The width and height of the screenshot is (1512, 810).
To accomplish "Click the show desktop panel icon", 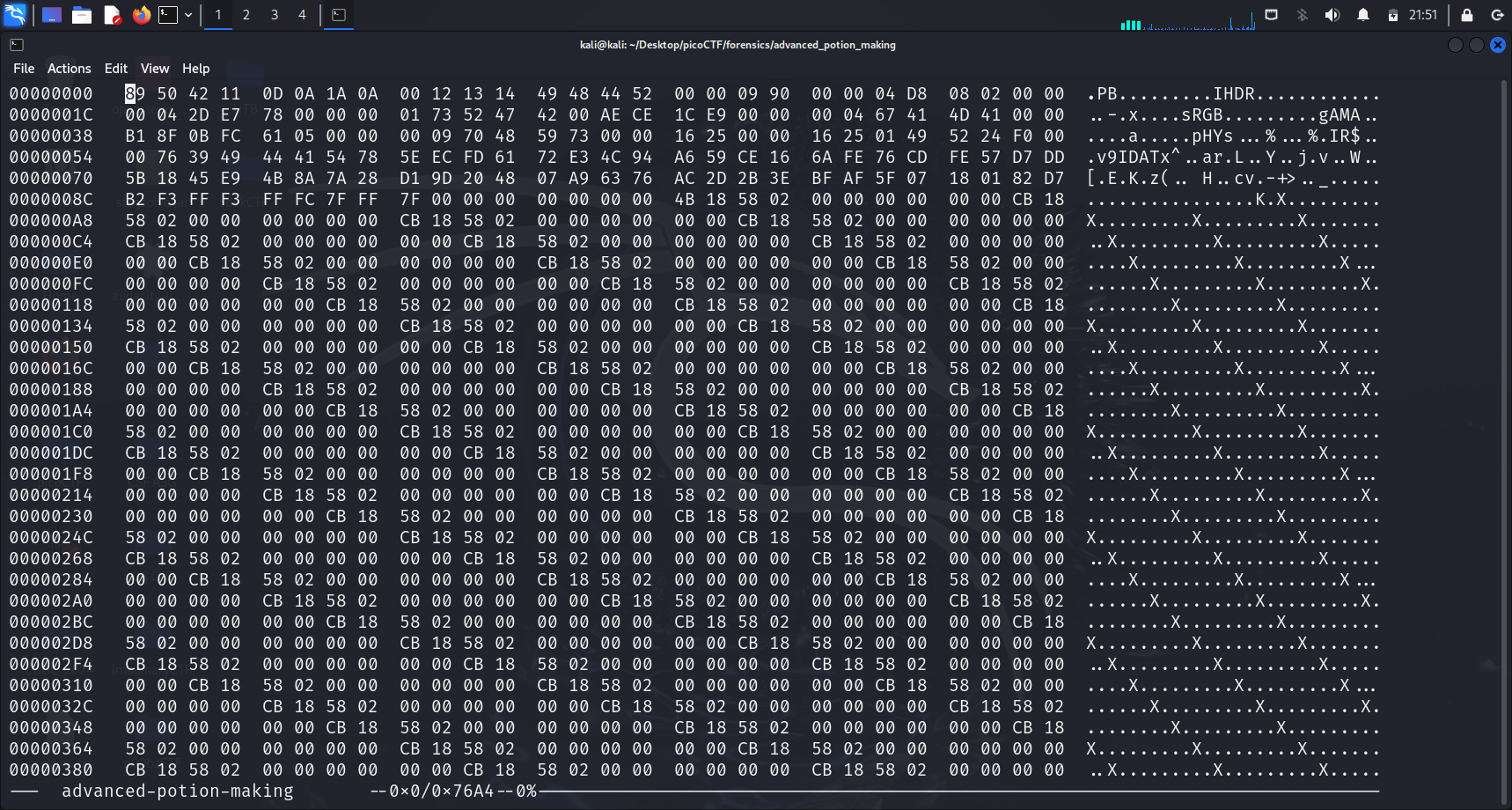I will point(52,15).
